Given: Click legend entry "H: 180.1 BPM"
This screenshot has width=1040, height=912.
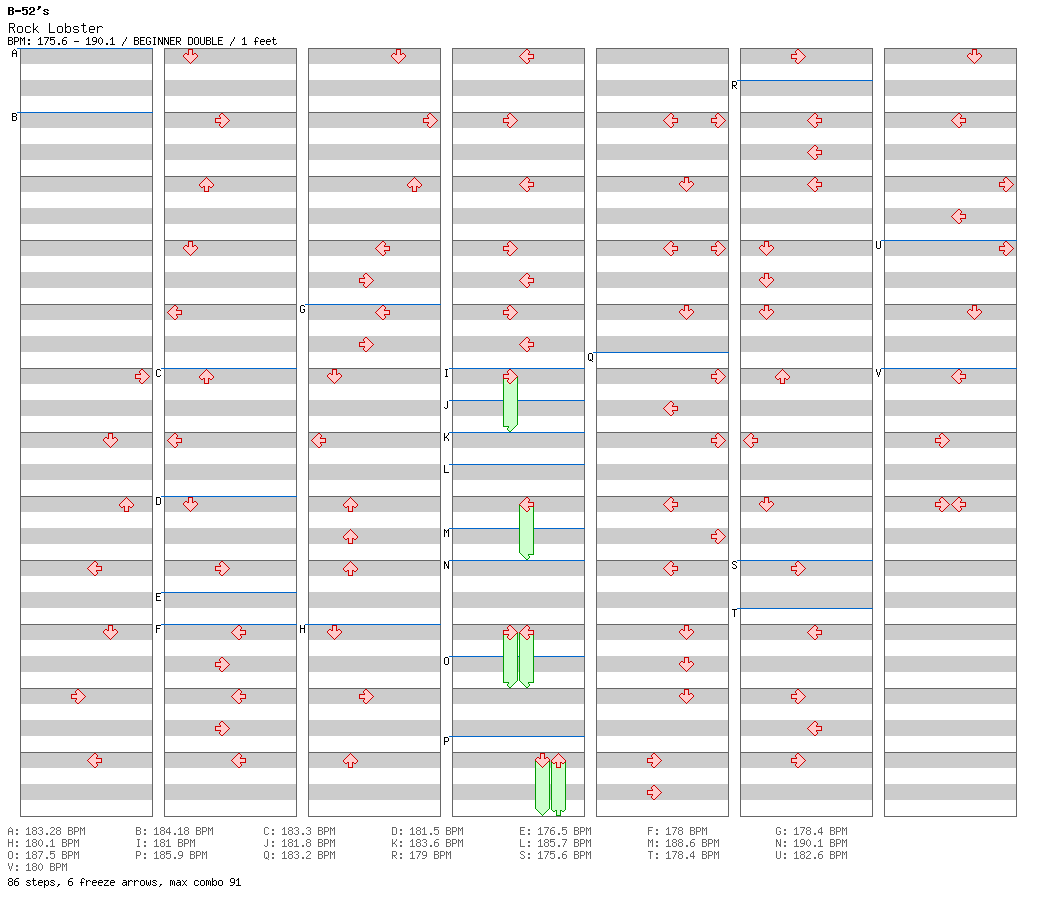Looking at the screenshot, I should click(43, 844).
